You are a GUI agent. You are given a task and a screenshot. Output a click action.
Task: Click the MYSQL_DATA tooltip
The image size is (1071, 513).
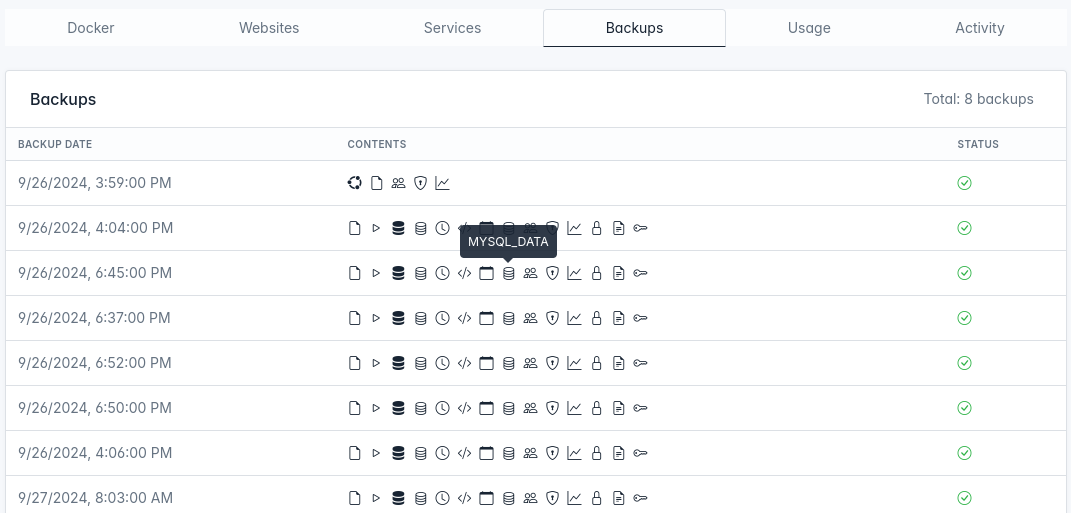(508, 242)
